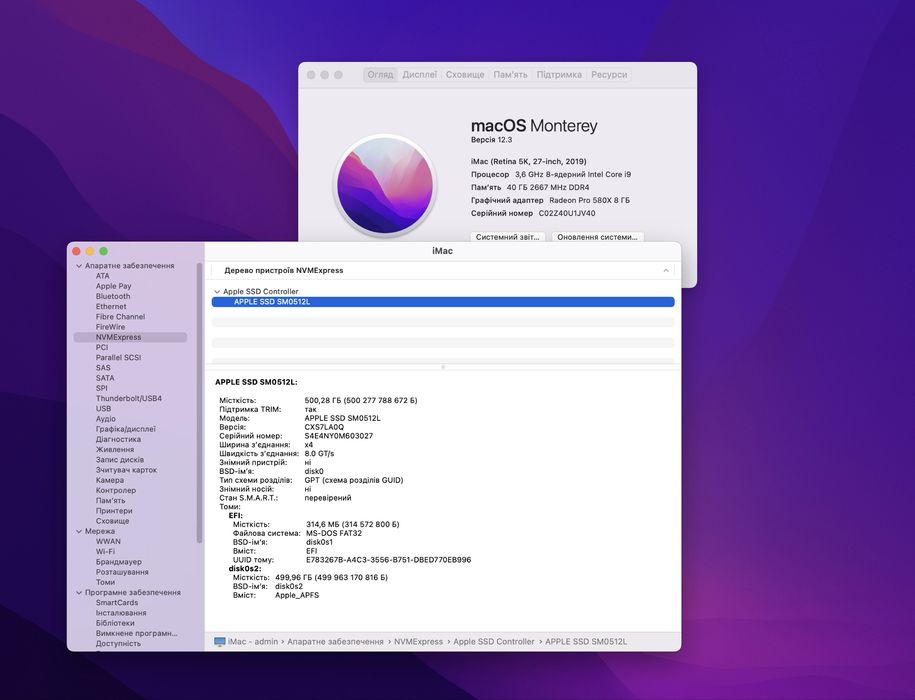
Task: Select Fibre Channel in the sidebar
Action: (x=120, y=317)
